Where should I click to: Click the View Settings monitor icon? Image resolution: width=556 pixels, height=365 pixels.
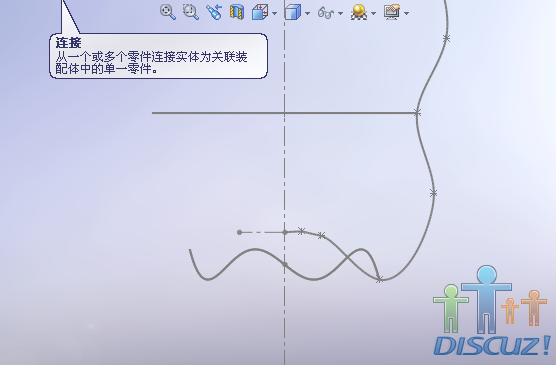coord(392,12)
